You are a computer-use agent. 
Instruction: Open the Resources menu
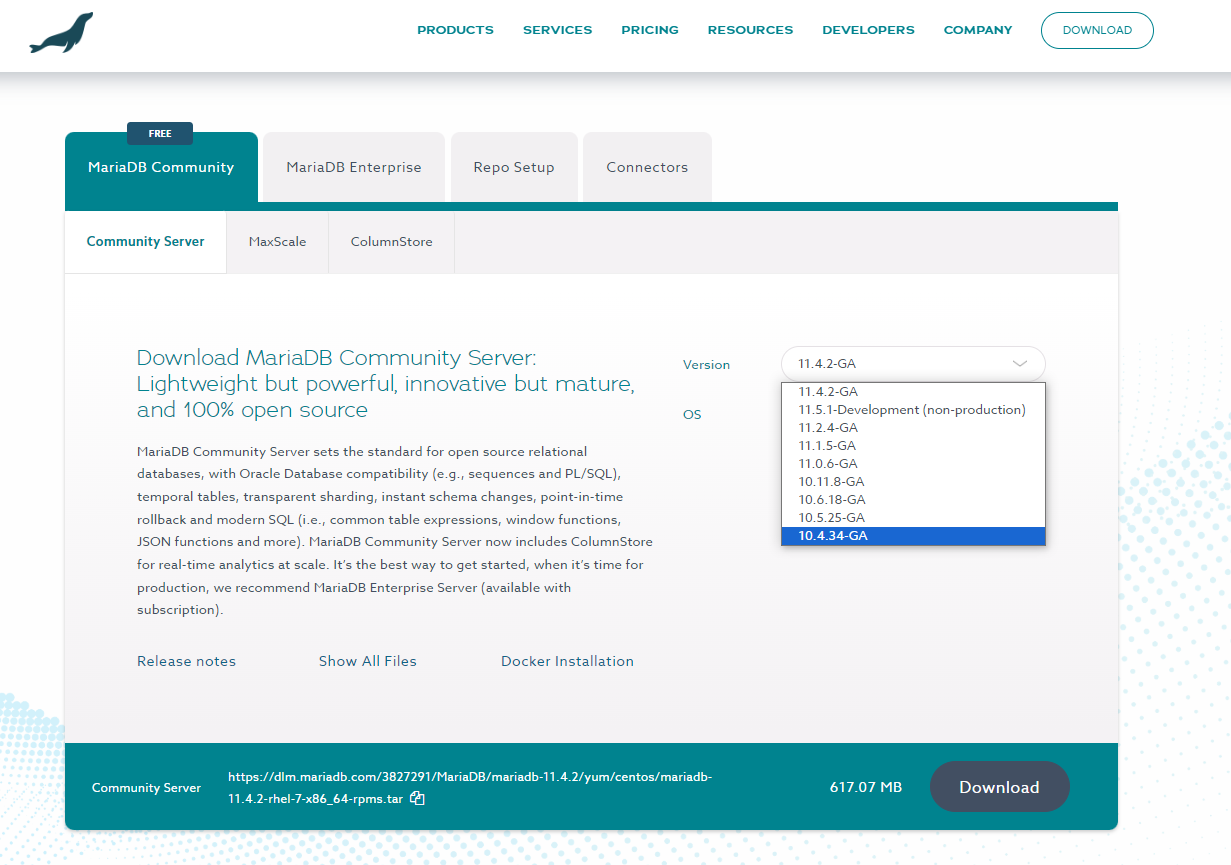click(x=750, y=30)
